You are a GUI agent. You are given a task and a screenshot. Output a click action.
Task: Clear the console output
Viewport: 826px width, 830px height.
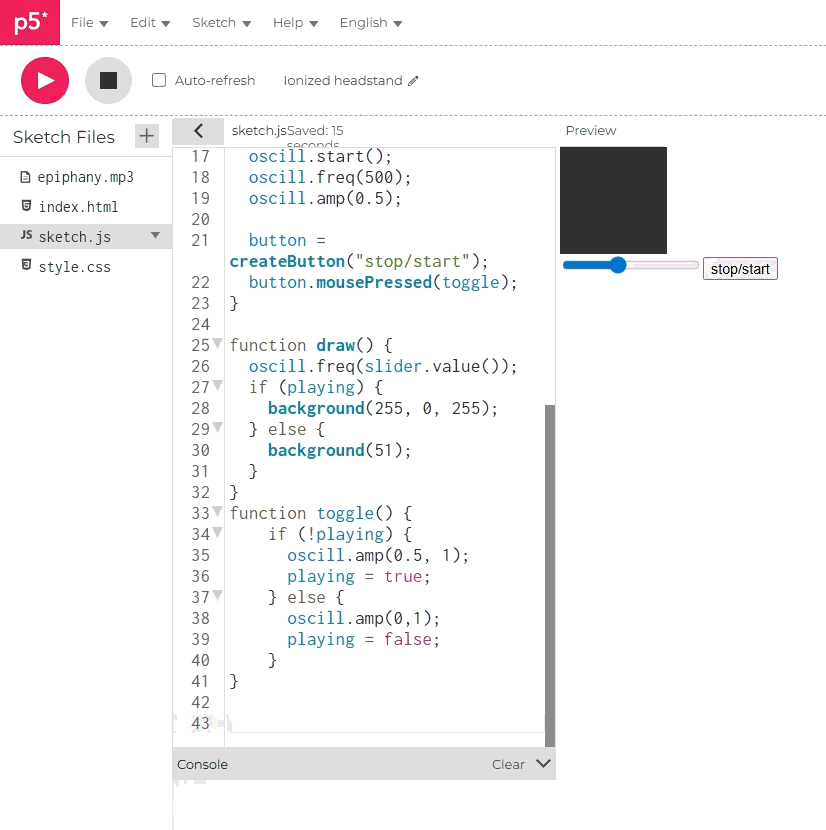point(508,764)
